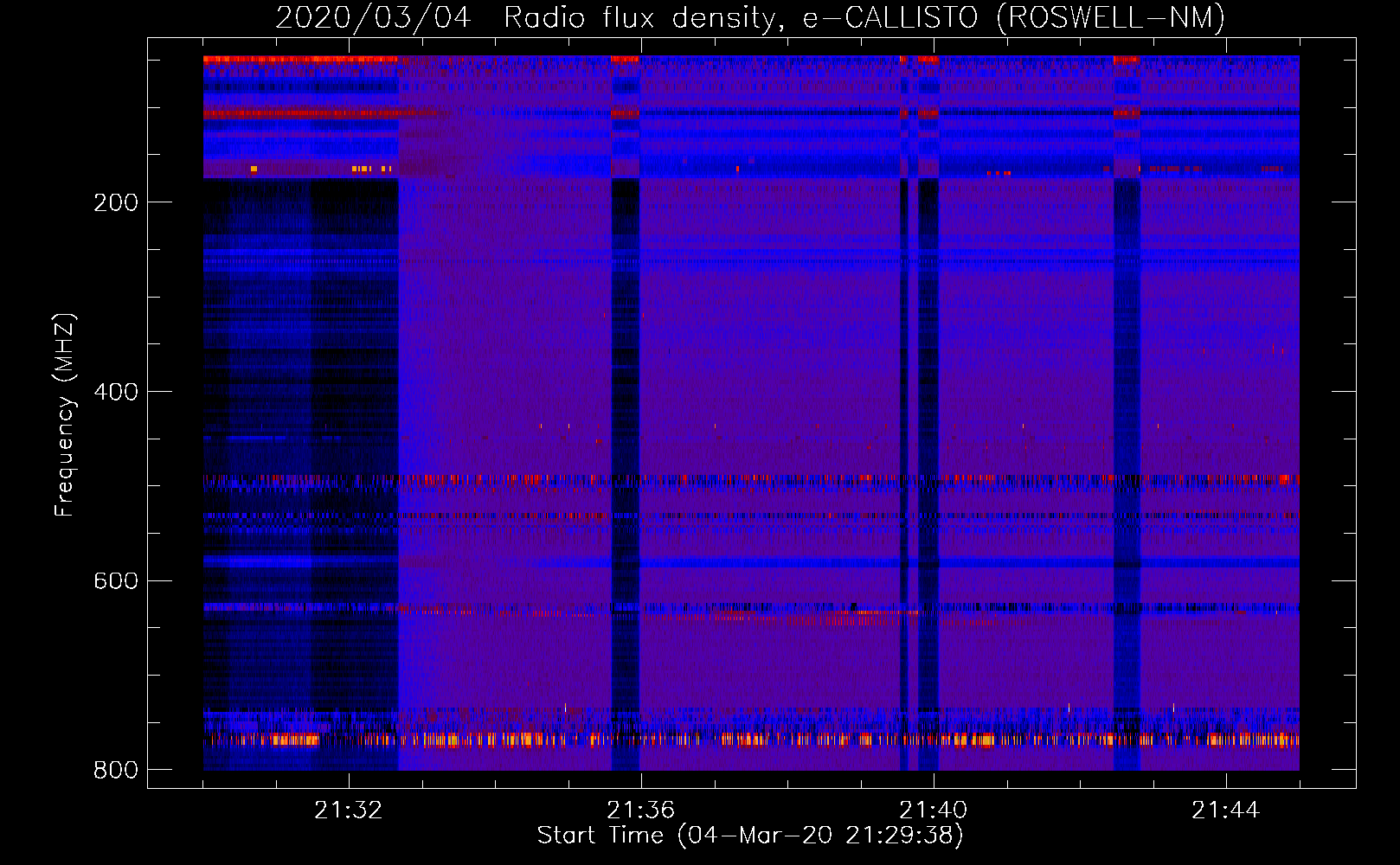Click the 200 frequency tick label
The width and height of the screenshot is (1400, 865).
116,202
